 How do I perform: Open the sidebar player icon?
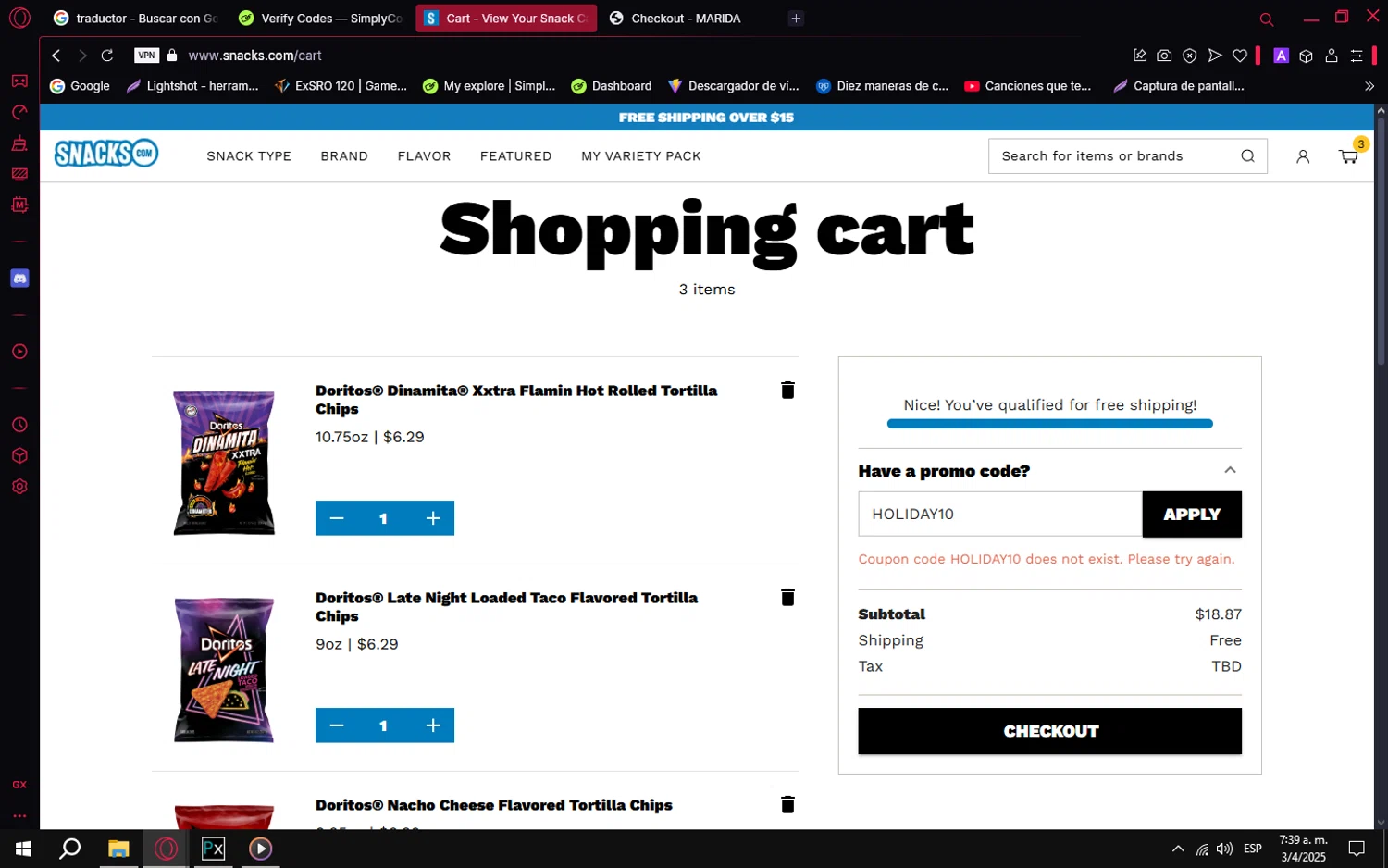pos(19,352)
